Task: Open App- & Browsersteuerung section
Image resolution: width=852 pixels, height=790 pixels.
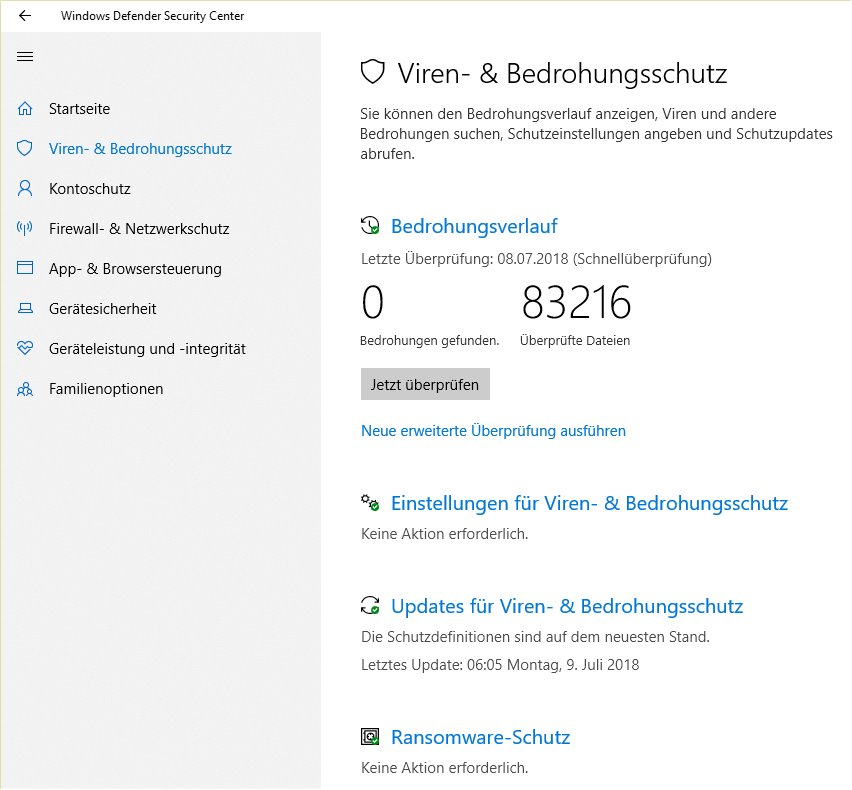Action: (x=135, y=269)
